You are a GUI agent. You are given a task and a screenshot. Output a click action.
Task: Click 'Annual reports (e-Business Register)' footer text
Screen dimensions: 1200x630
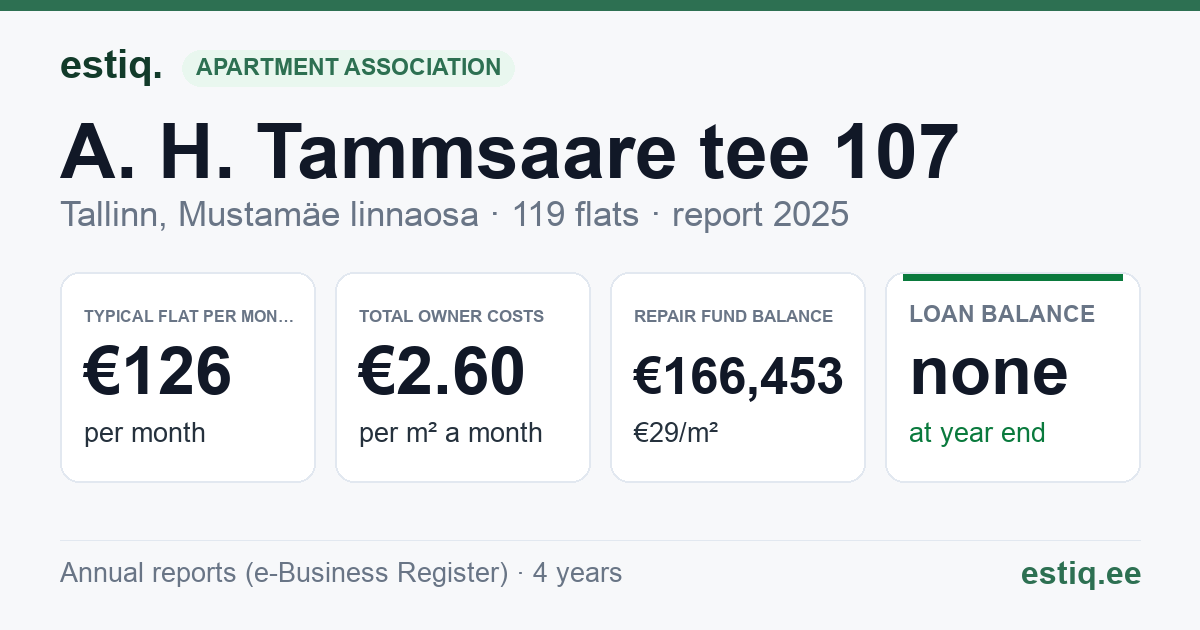(x=284, y=573)
